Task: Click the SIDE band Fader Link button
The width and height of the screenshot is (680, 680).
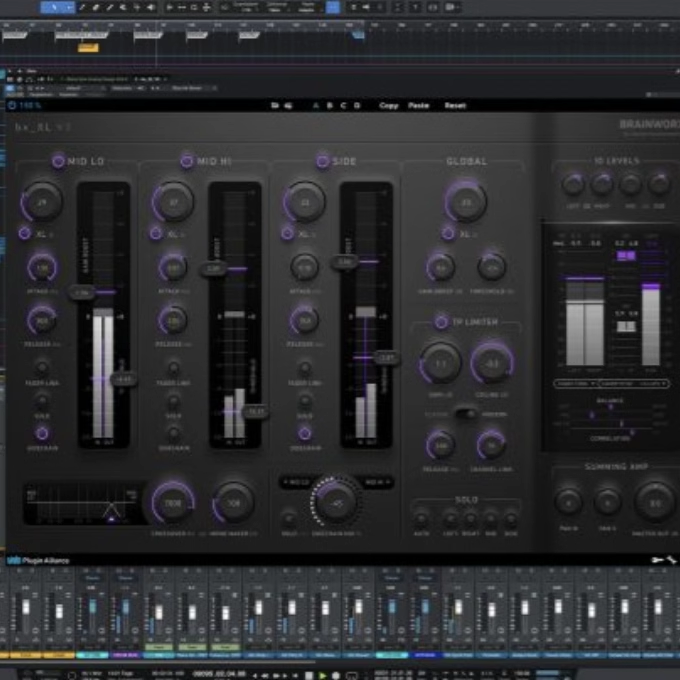Action: pos(304,367)
